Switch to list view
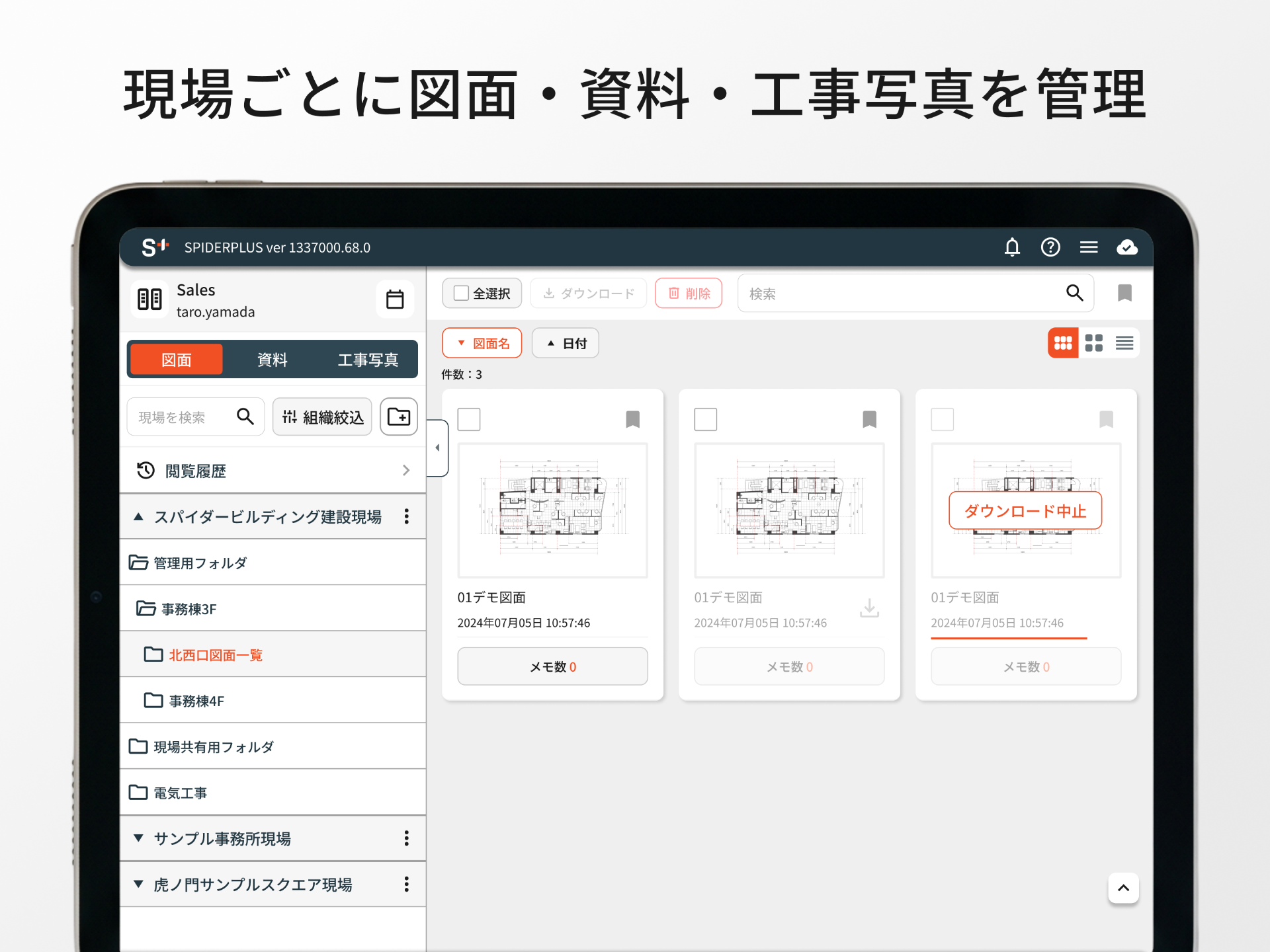This screenshot has height=952, width=1270. [1124, 343]
